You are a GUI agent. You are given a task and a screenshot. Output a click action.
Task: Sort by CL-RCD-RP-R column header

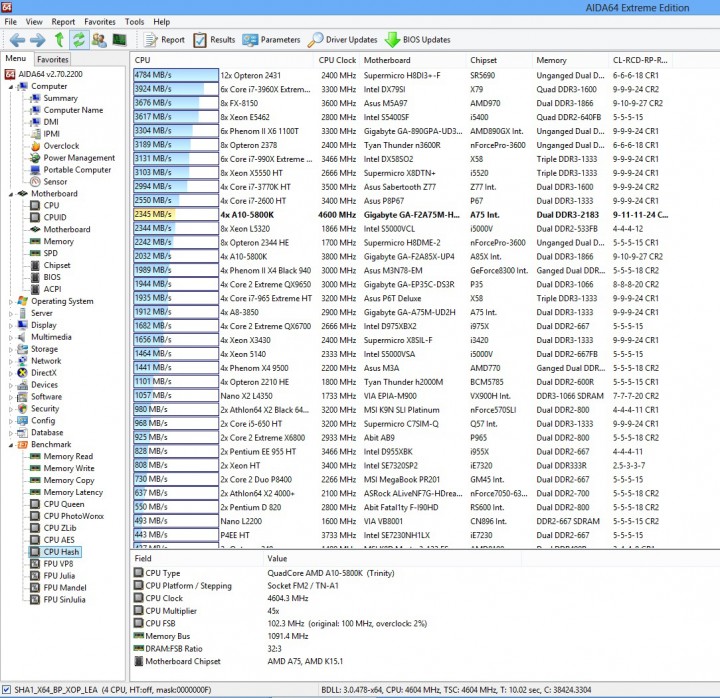coord(641,60)
